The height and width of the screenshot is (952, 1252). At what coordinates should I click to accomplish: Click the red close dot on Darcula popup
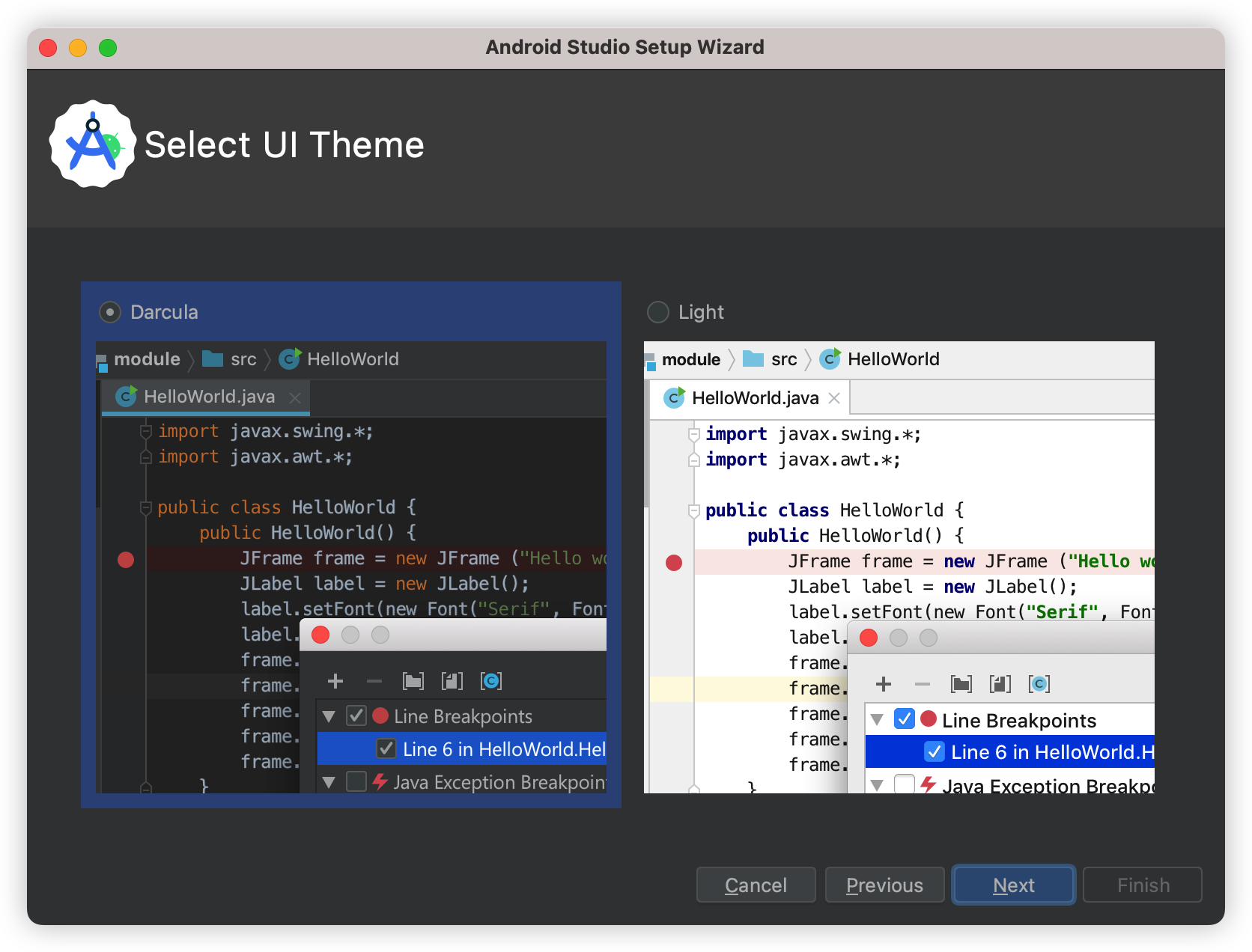coord(320,635)
